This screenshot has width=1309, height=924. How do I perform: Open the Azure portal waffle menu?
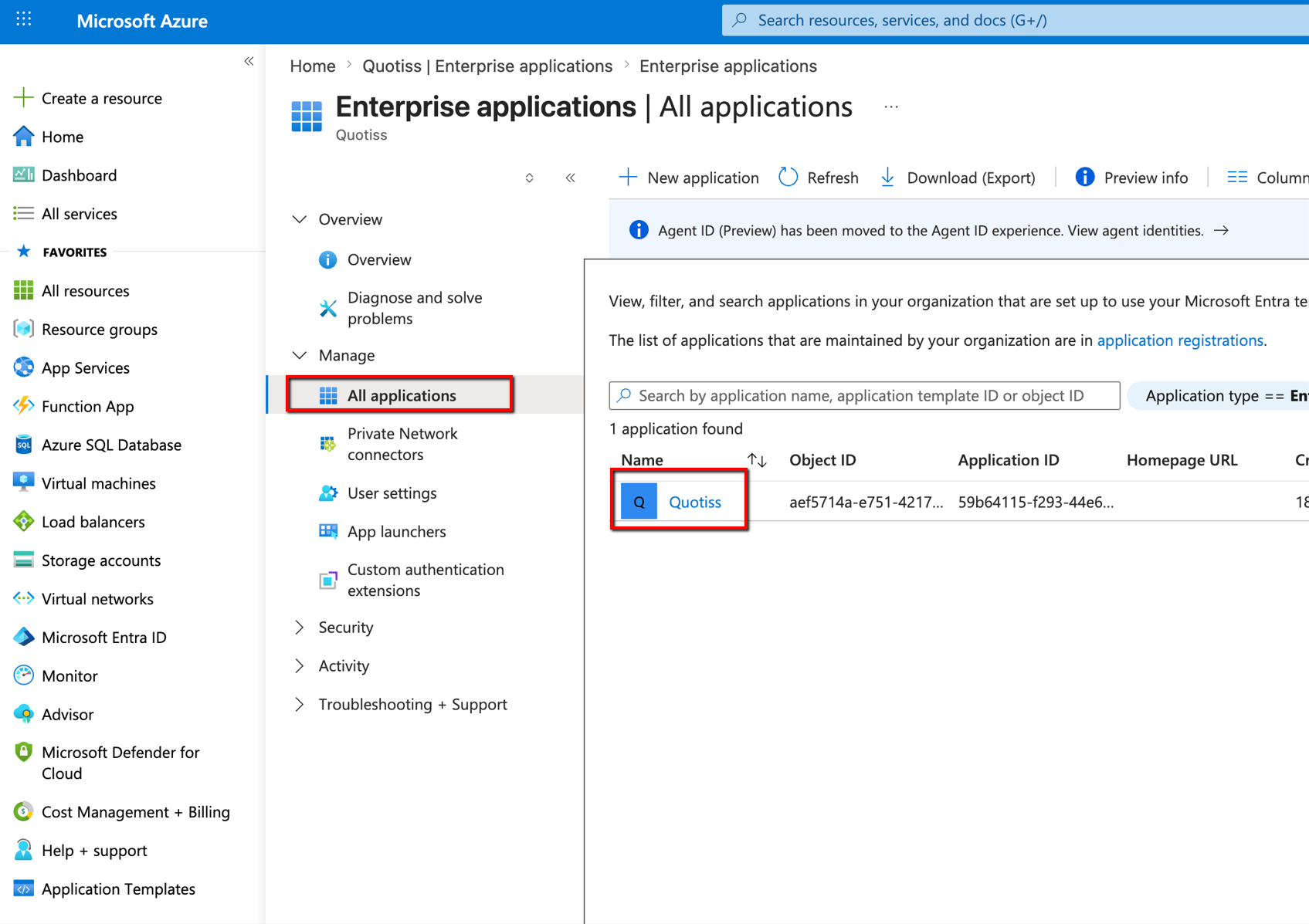coord(24,19)
